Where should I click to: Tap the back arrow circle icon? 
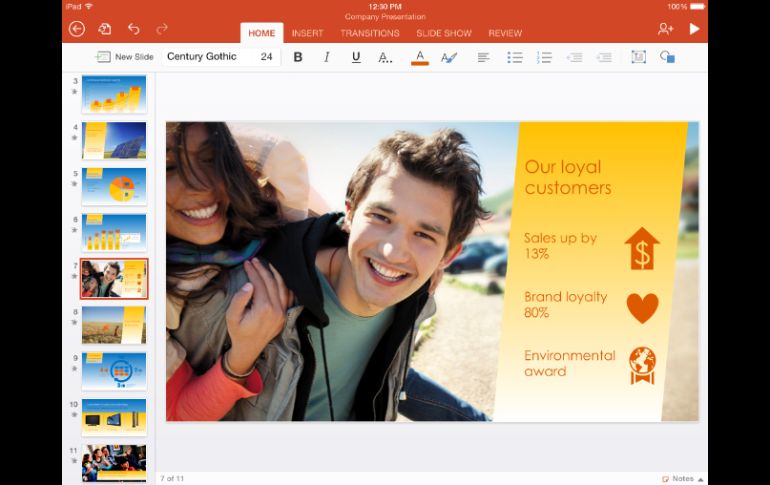pyautogui.click(x=77, y=29)
